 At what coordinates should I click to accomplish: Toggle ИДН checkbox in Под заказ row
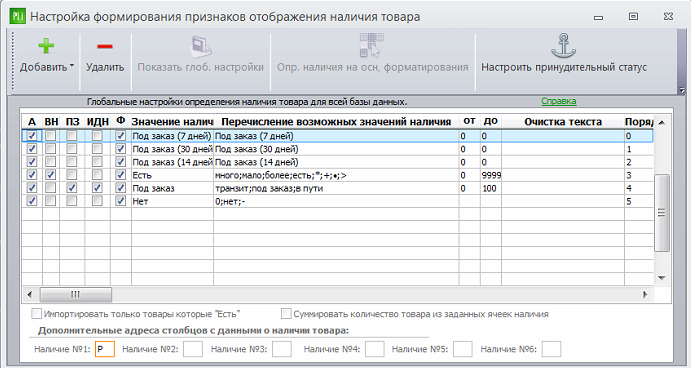[x=97, y=188]
